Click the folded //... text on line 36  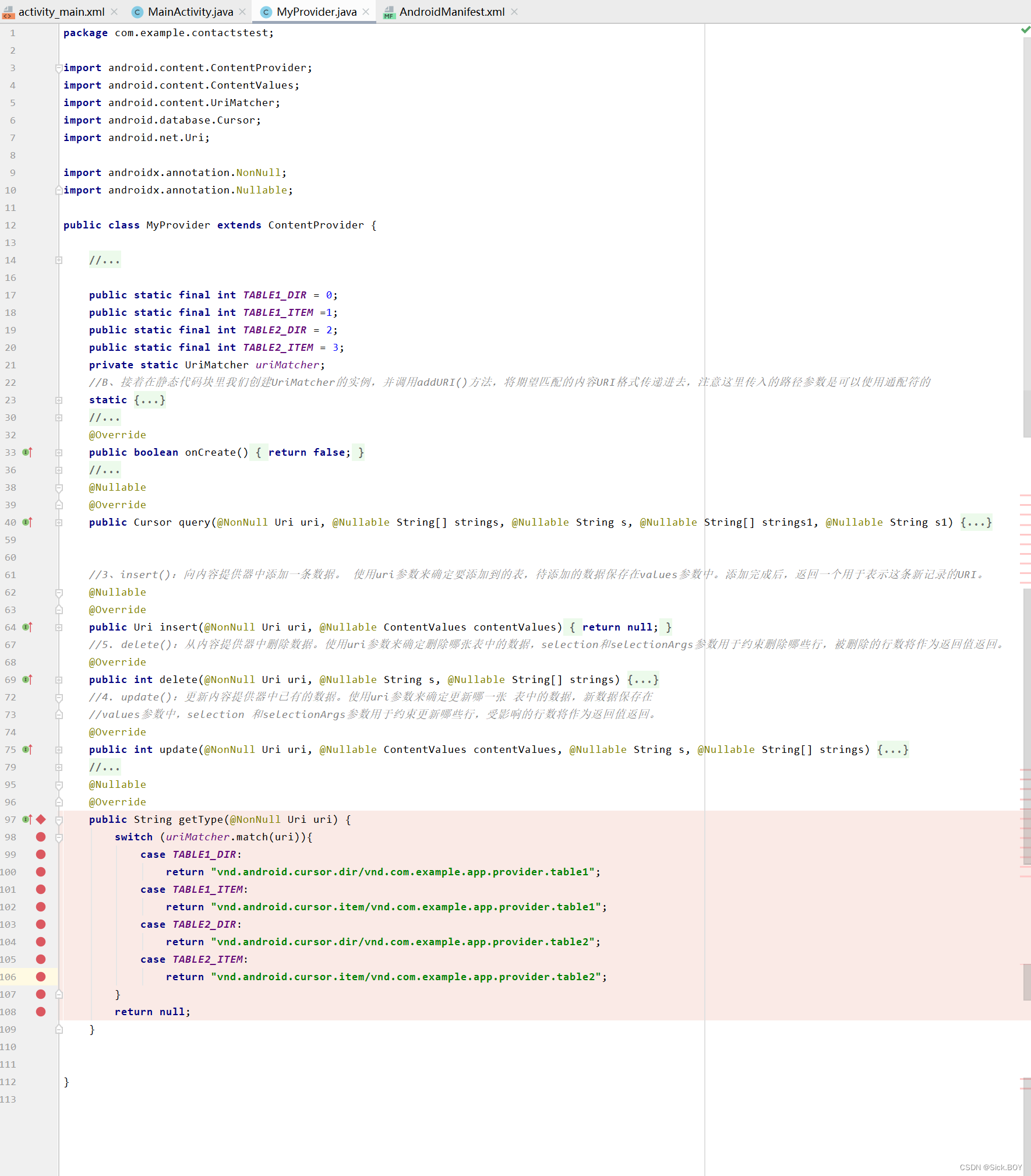(104, 470)
